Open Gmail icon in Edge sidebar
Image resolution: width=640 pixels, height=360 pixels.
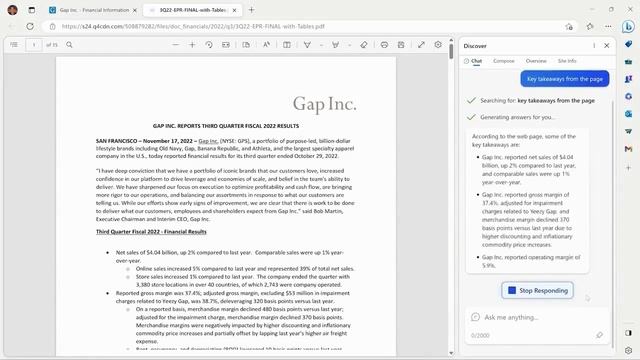[629, 149]
